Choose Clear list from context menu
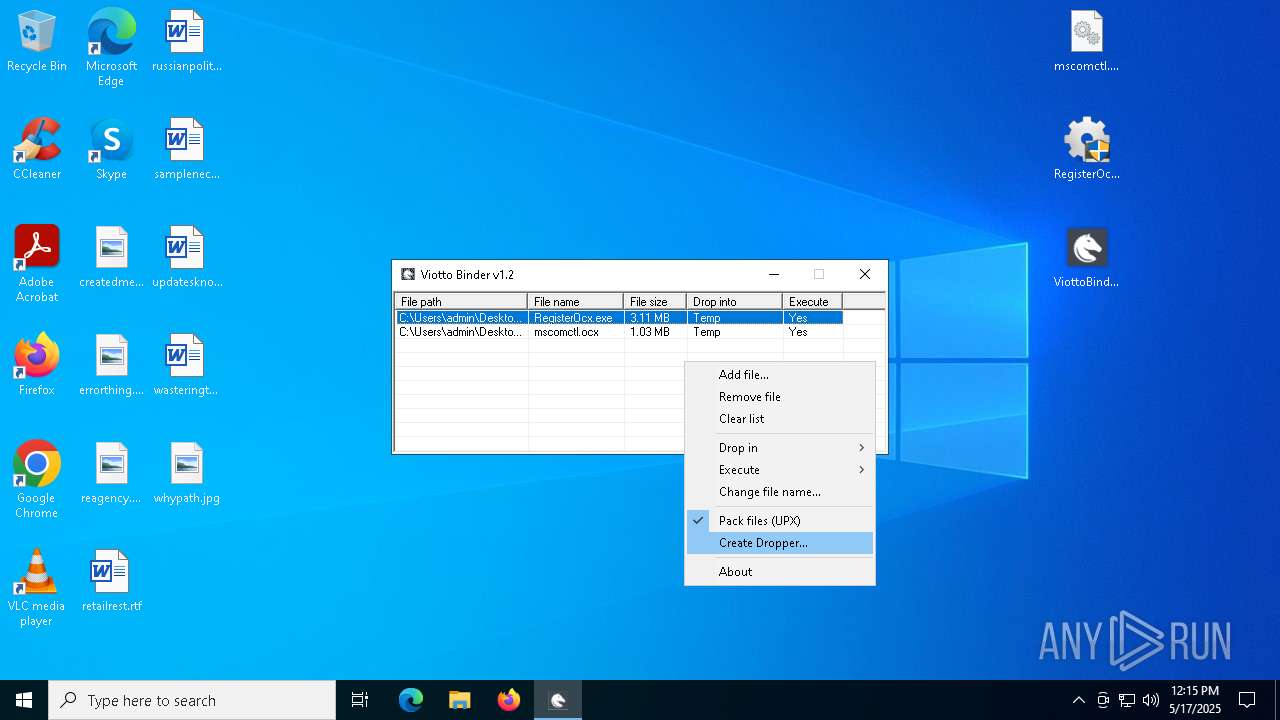The width and height of the screenshot is (1280, 720). (x=780, y=418)
